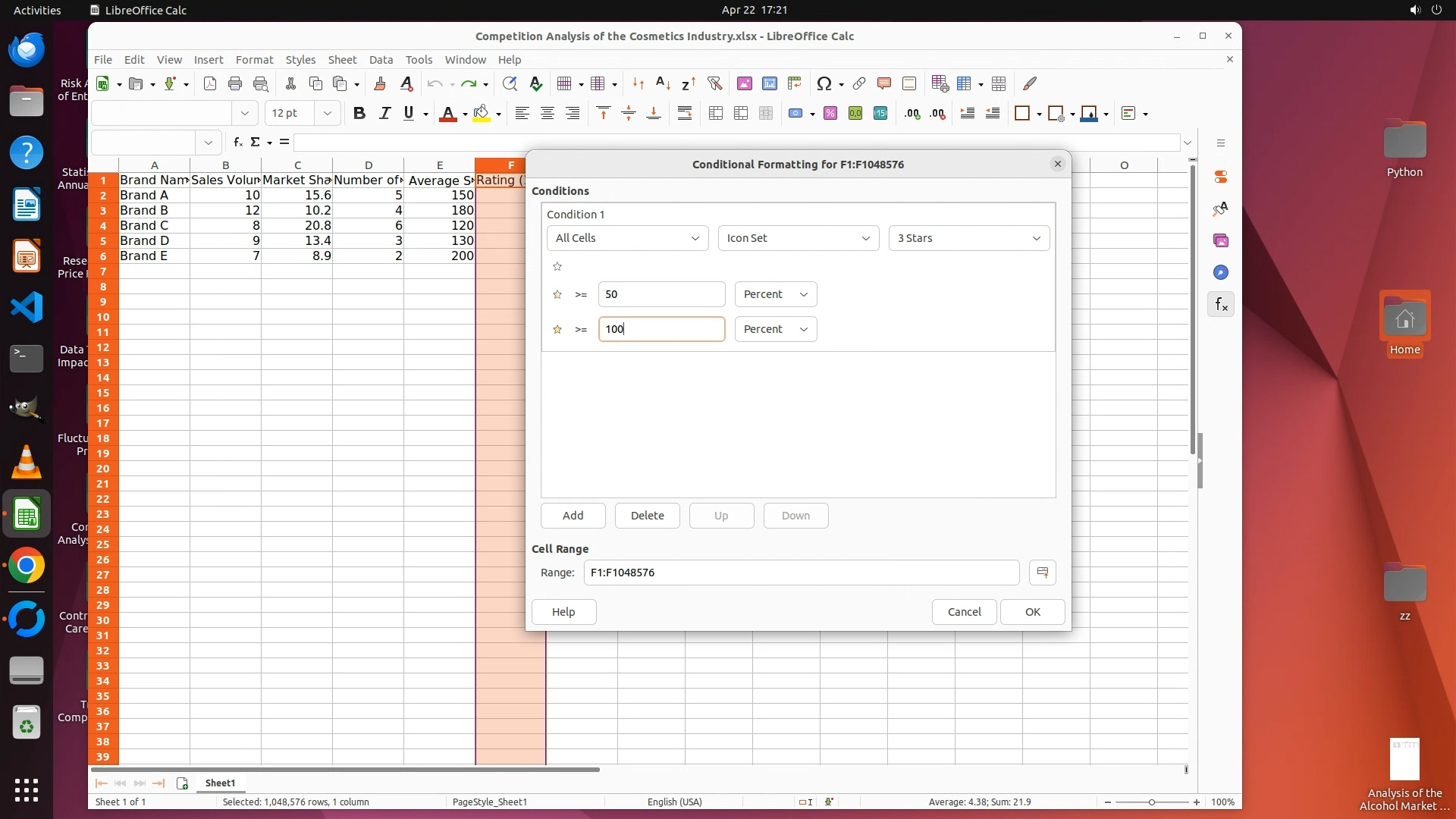1456x819 pixels.
Task: Click the Spelling check icon
Action: pos(536,84)
